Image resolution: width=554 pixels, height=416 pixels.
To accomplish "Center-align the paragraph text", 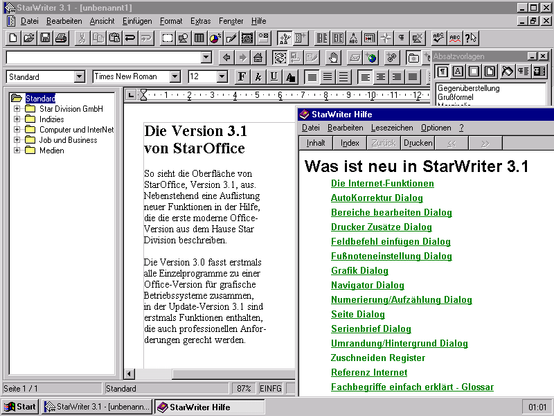I will [x=381, y=77].
